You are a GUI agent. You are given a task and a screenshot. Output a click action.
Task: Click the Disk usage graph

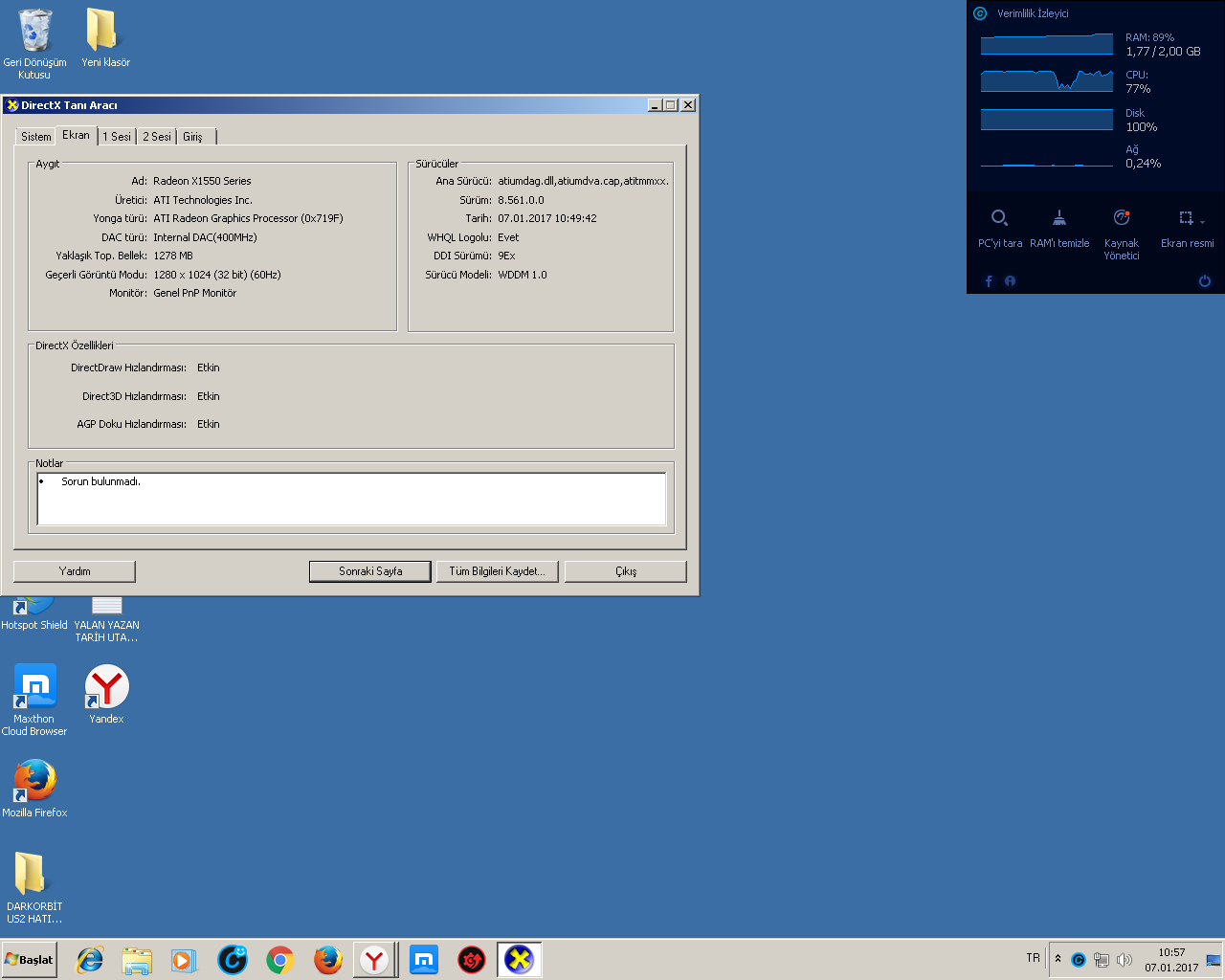pyautogui.click(x=1047, y=119)
